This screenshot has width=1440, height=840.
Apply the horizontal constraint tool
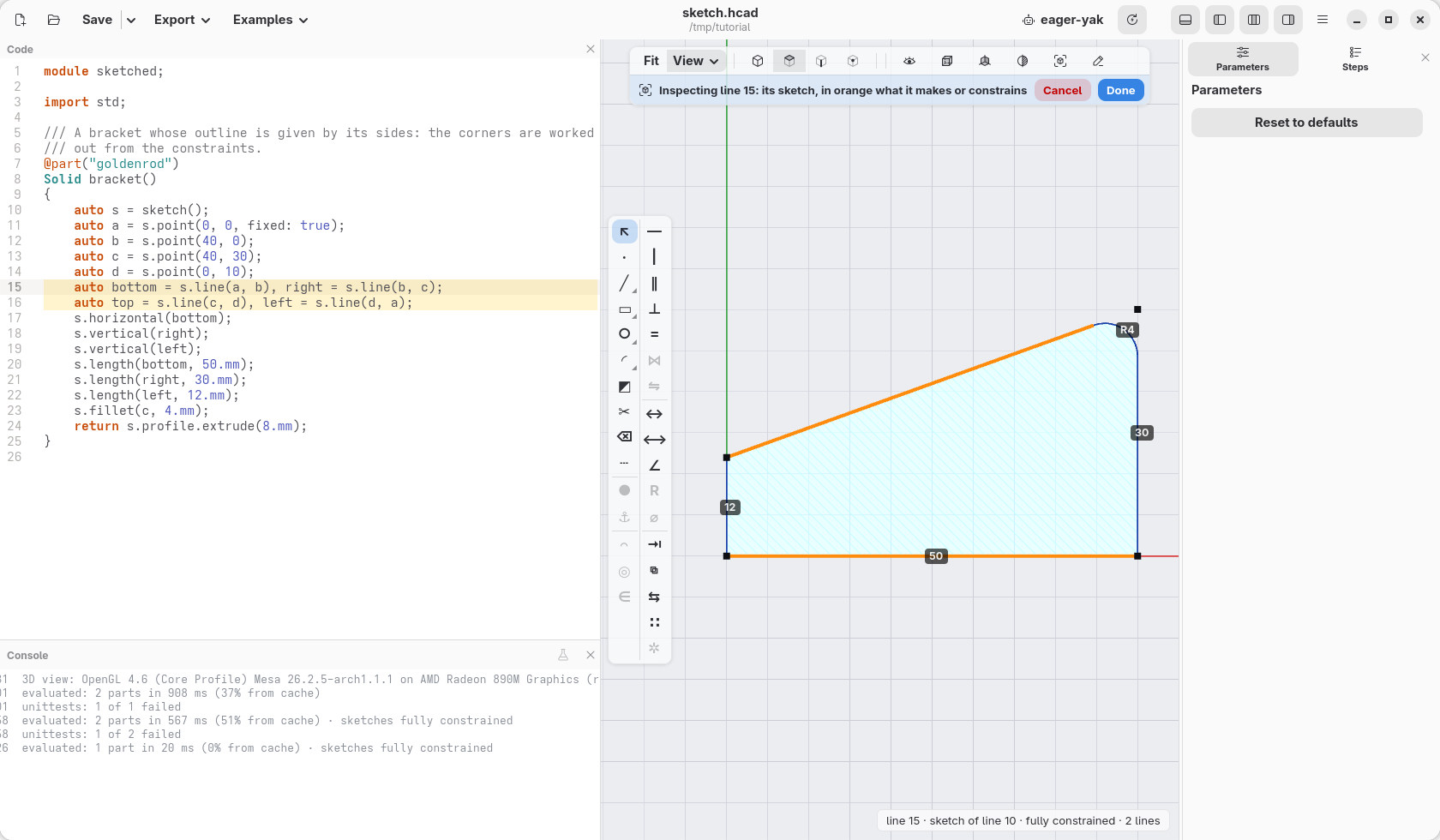tap(654, 231)
